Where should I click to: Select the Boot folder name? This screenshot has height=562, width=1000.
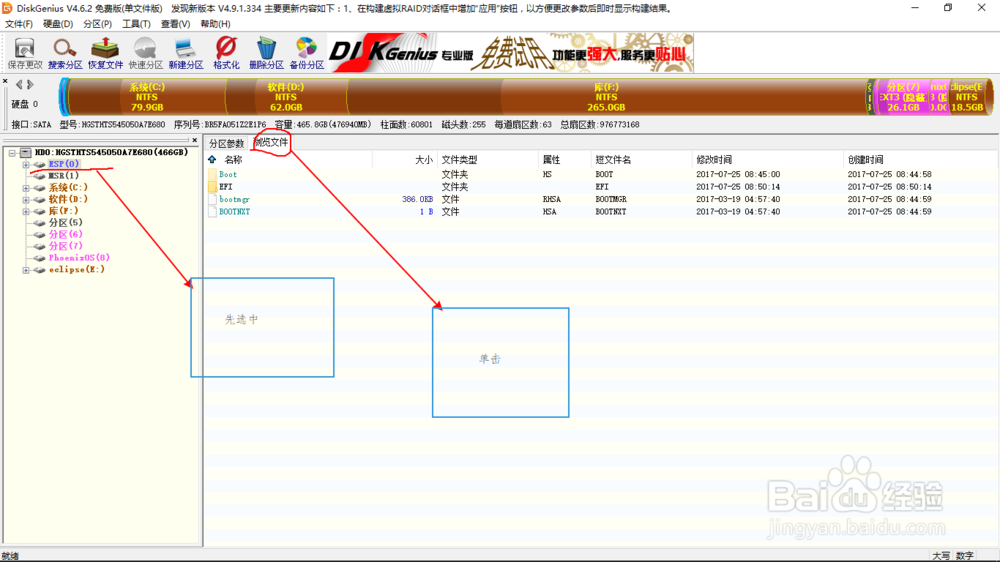[228, 174]
